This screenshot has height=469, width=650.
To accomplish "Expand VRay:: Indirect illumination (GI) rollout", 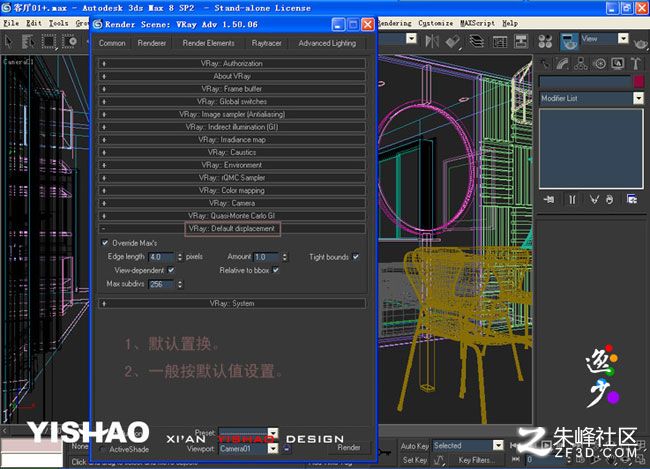I will point(232,127).
